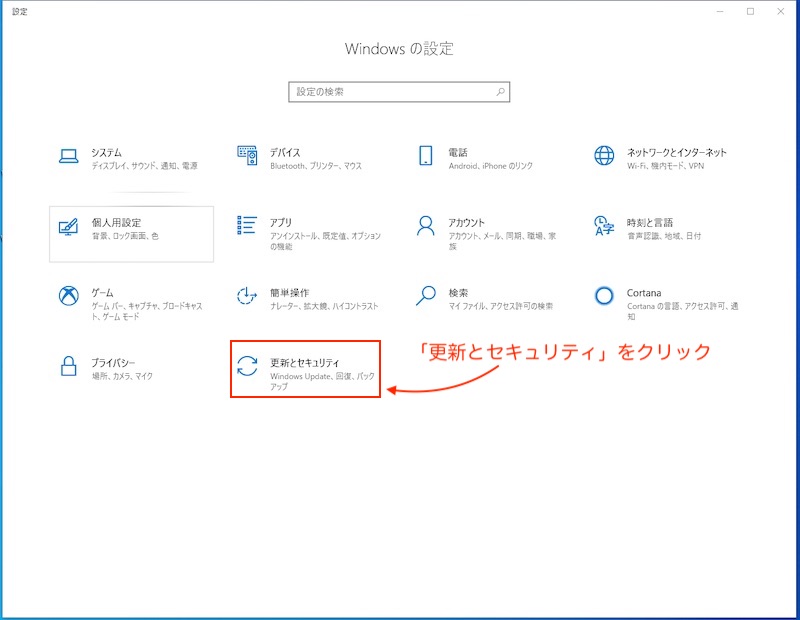
Task: Focus the 設定の検索 input field
Action: pyautogui.click(x=399, y=92)
